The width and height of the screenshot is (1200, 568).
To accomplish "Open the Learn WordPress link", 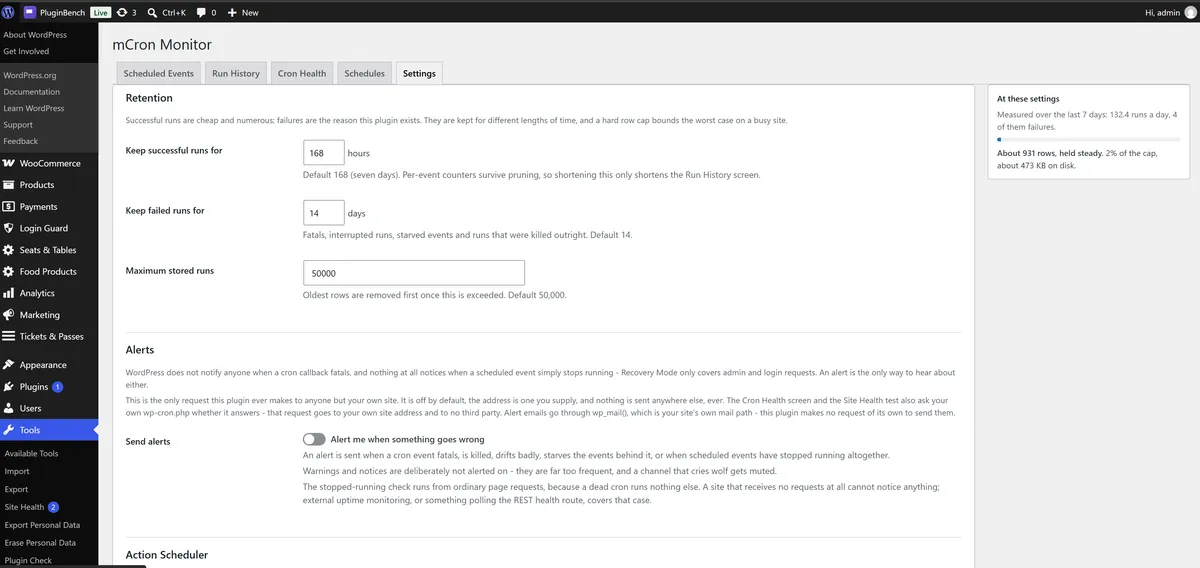I will (x=34, y=108).
